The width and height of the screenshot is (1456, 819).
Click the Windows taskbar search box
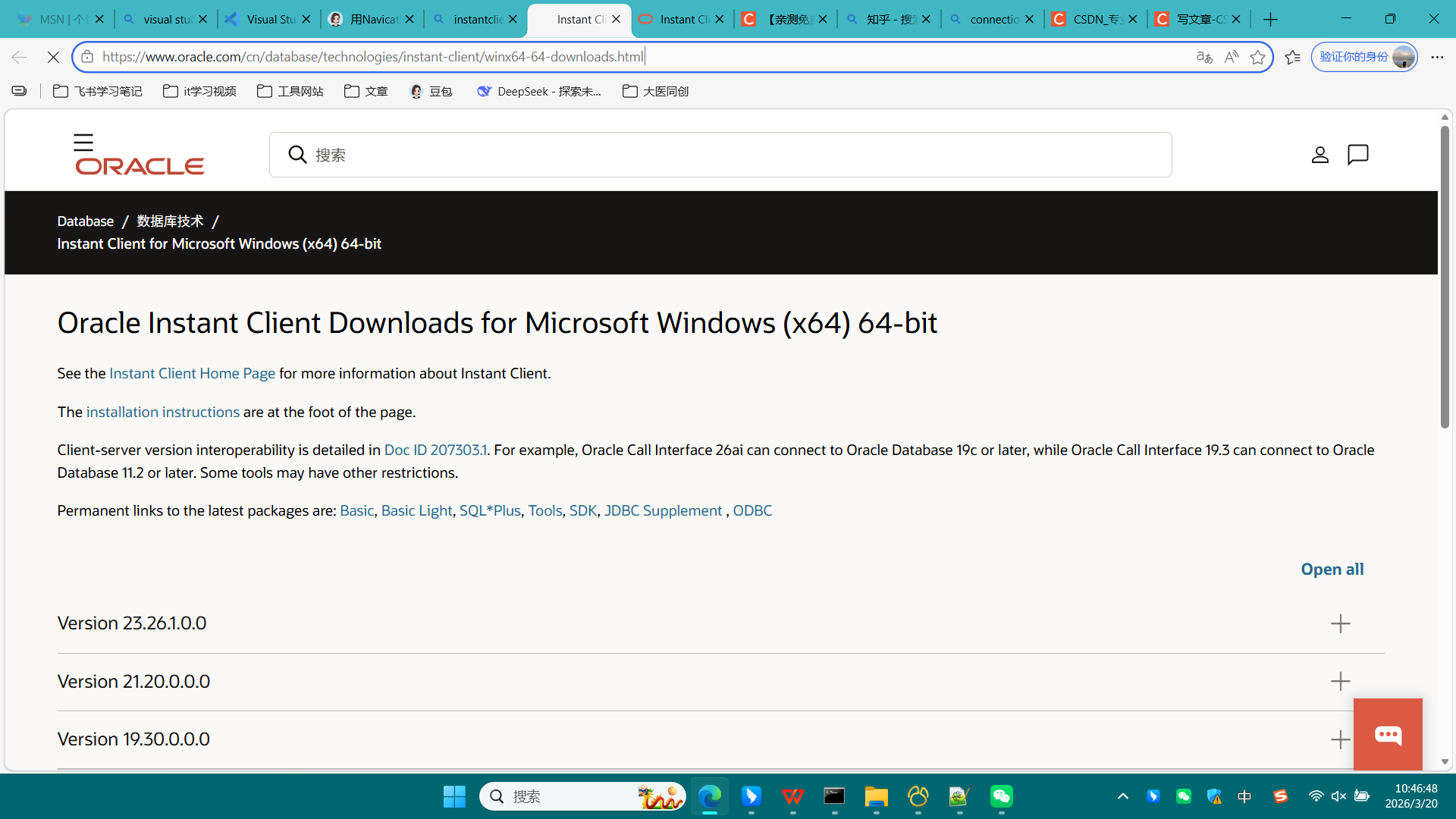tap(582, 796)
